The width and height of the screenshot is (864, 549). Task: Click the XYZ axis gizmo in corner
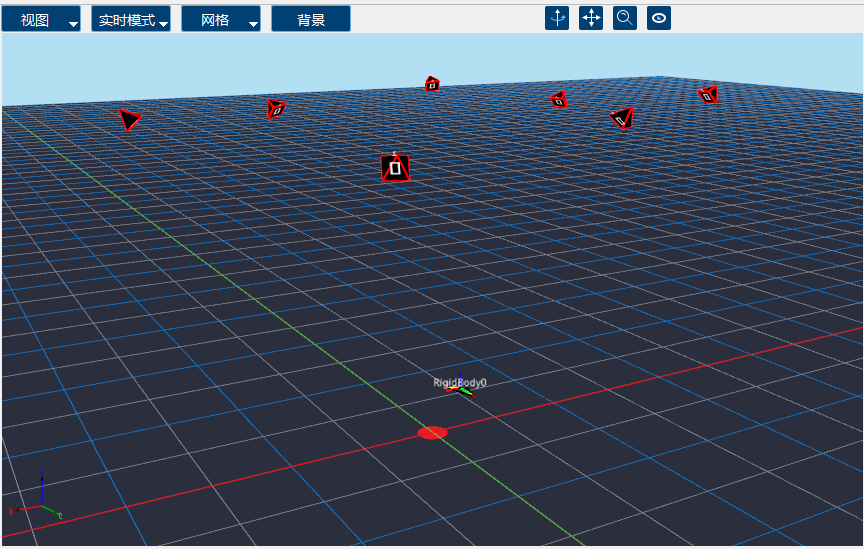36,494
